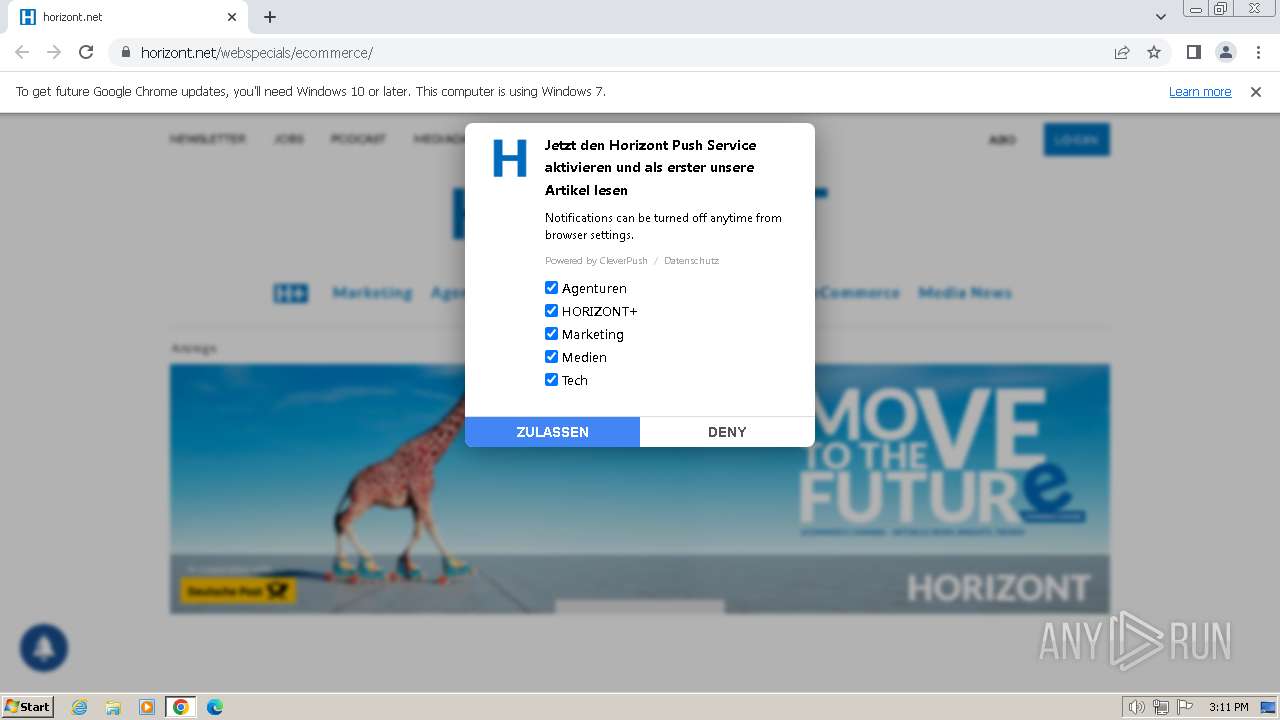This screenshot has width=1280, height=720.
Task: Open the NEWSLETTER header link
Action: pyautogui.click(x=208, y=139)
